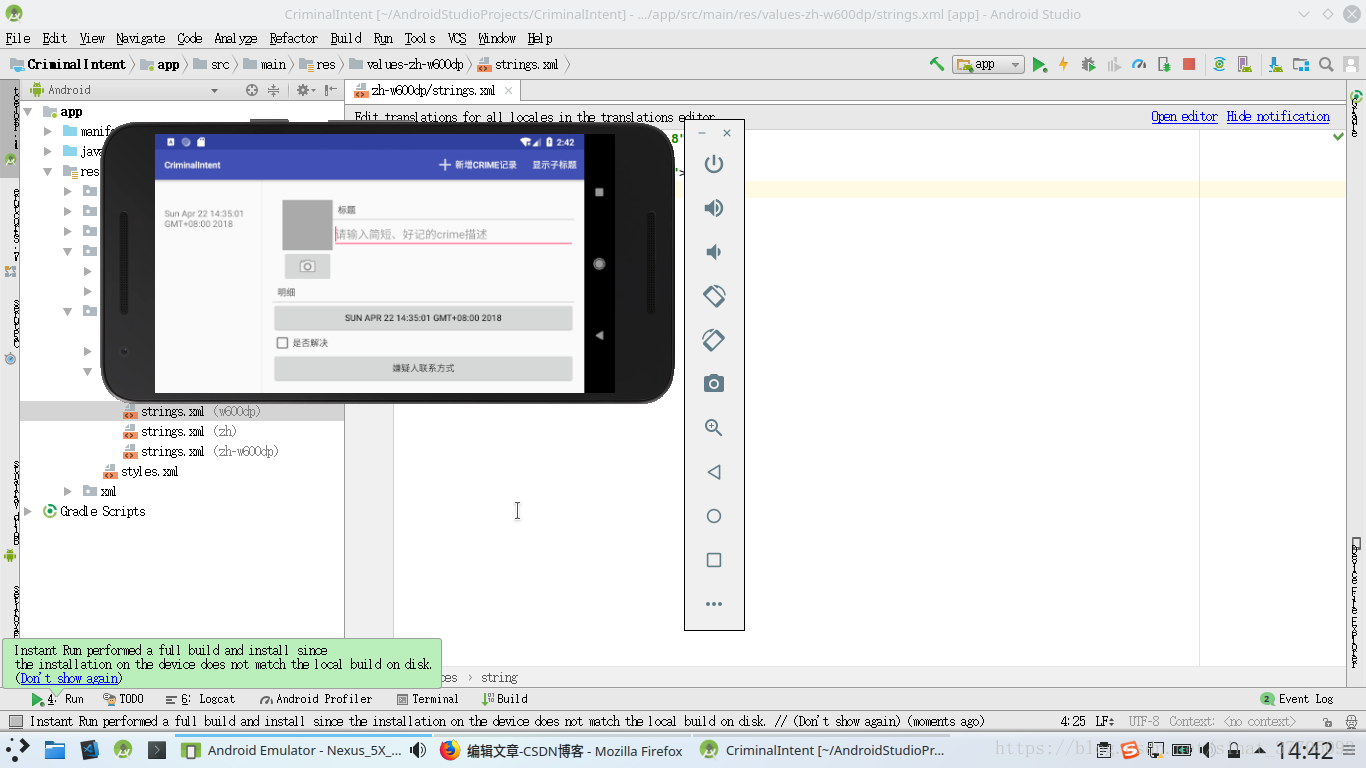Click the crime title input field
The width and height of the screenshot is (1366, 768).
point(453,234)
